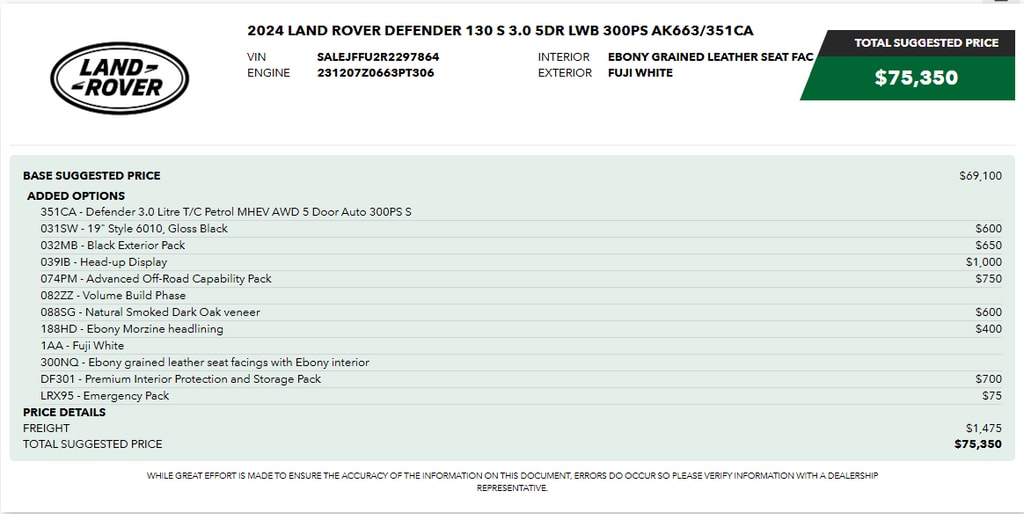Click the accuracy disclaimer text
This screenshot has width=1024, height=514.
pos(512,481)
